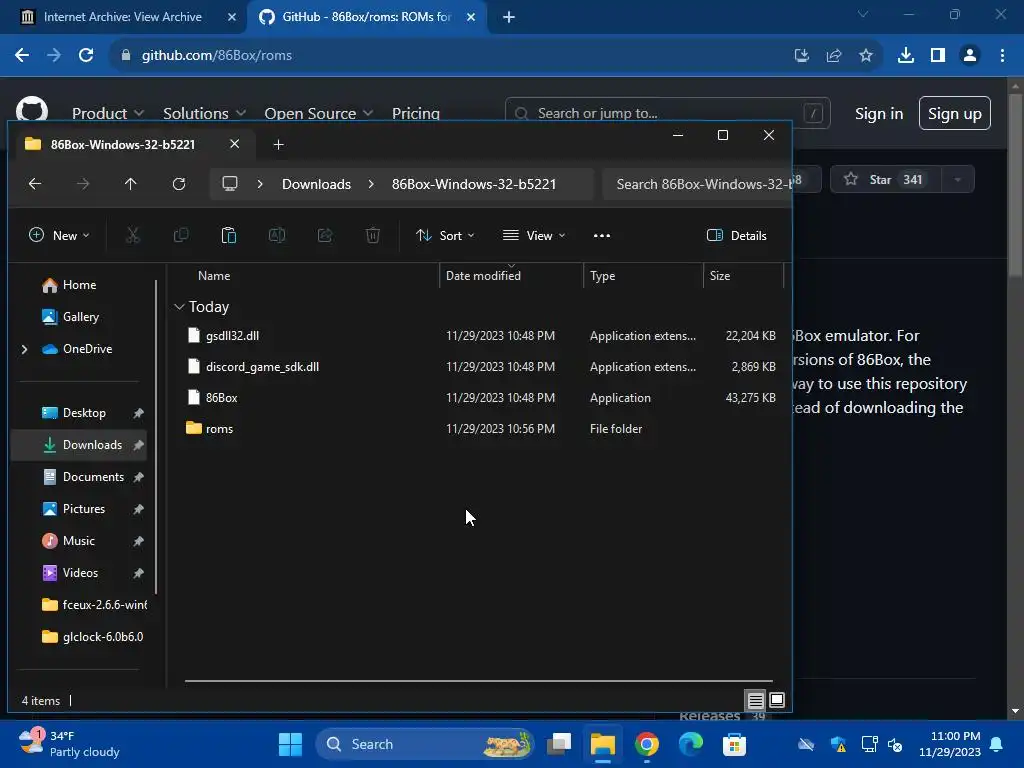Open GitHub Product menu

coord(108,114)
